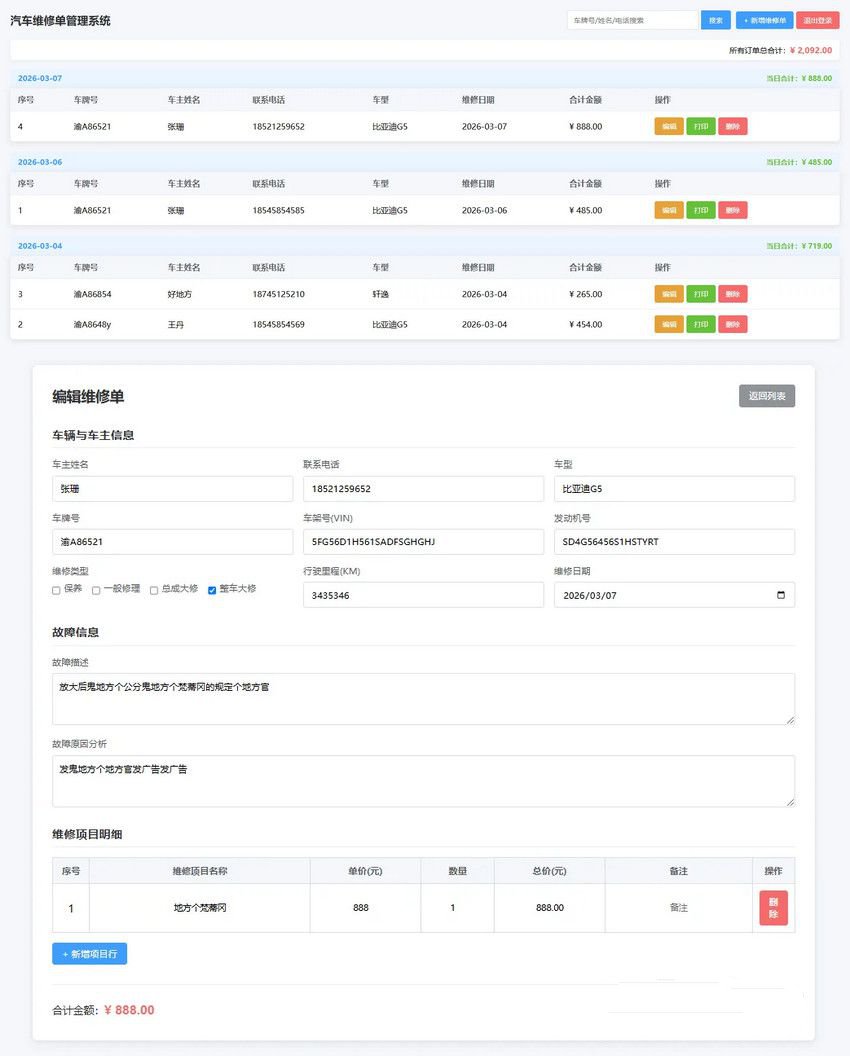Click the 备注 cell in the repair items table

(x=679, y=907)
